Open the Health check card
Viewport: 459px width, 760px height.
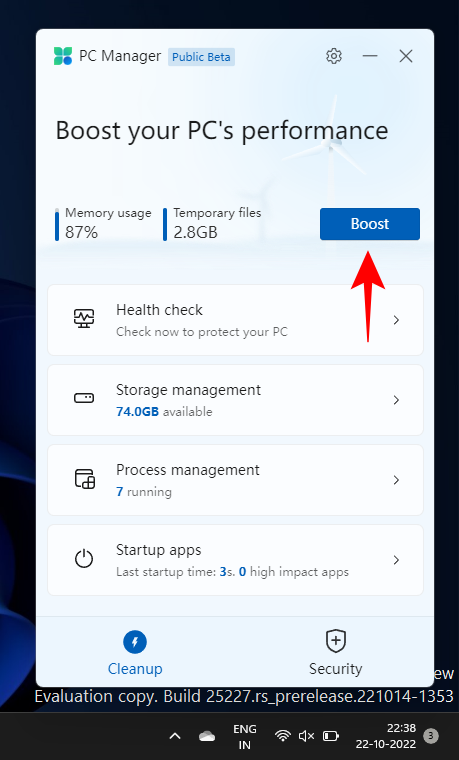(x=235, y=320)
